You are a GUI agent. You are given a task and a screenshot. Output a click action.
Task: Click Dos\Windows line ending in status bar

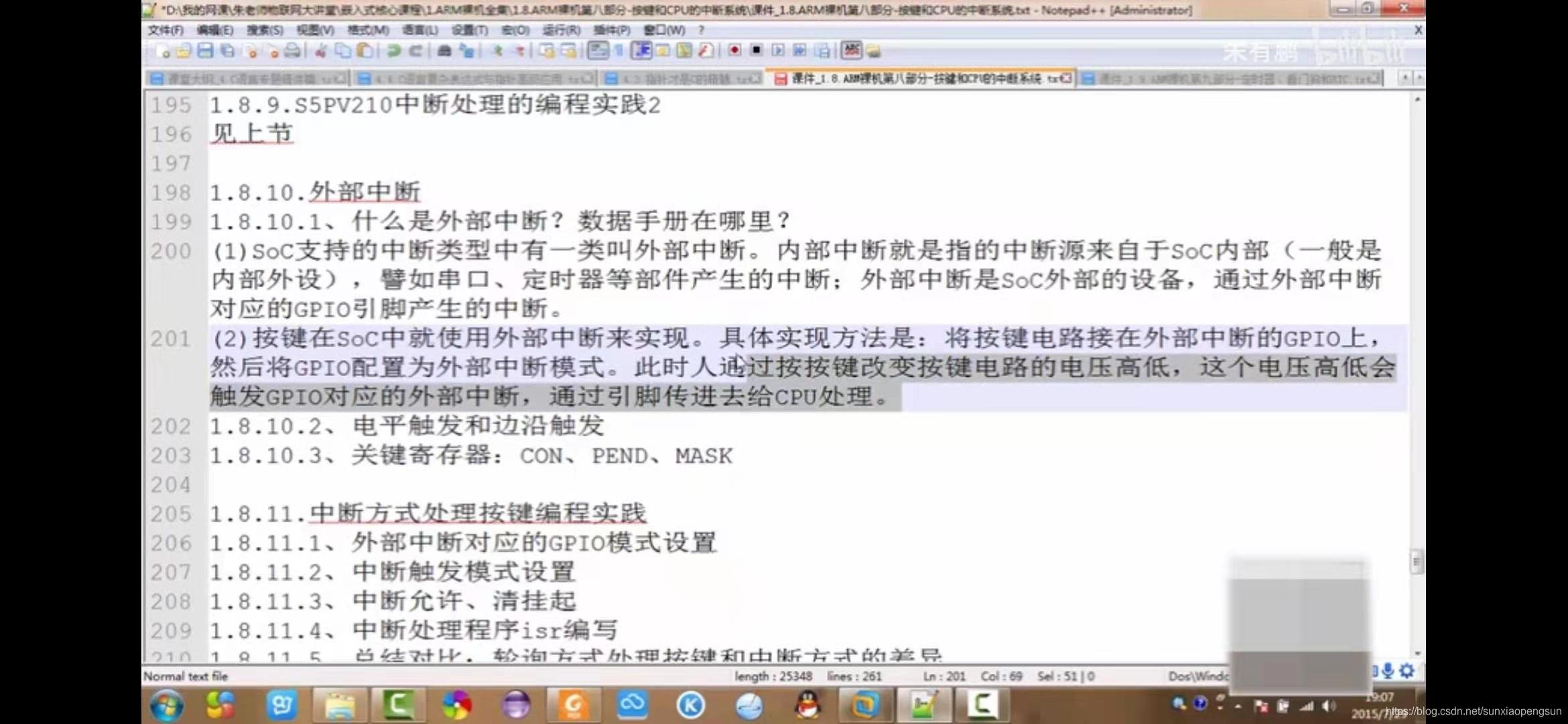(1198, 676)
